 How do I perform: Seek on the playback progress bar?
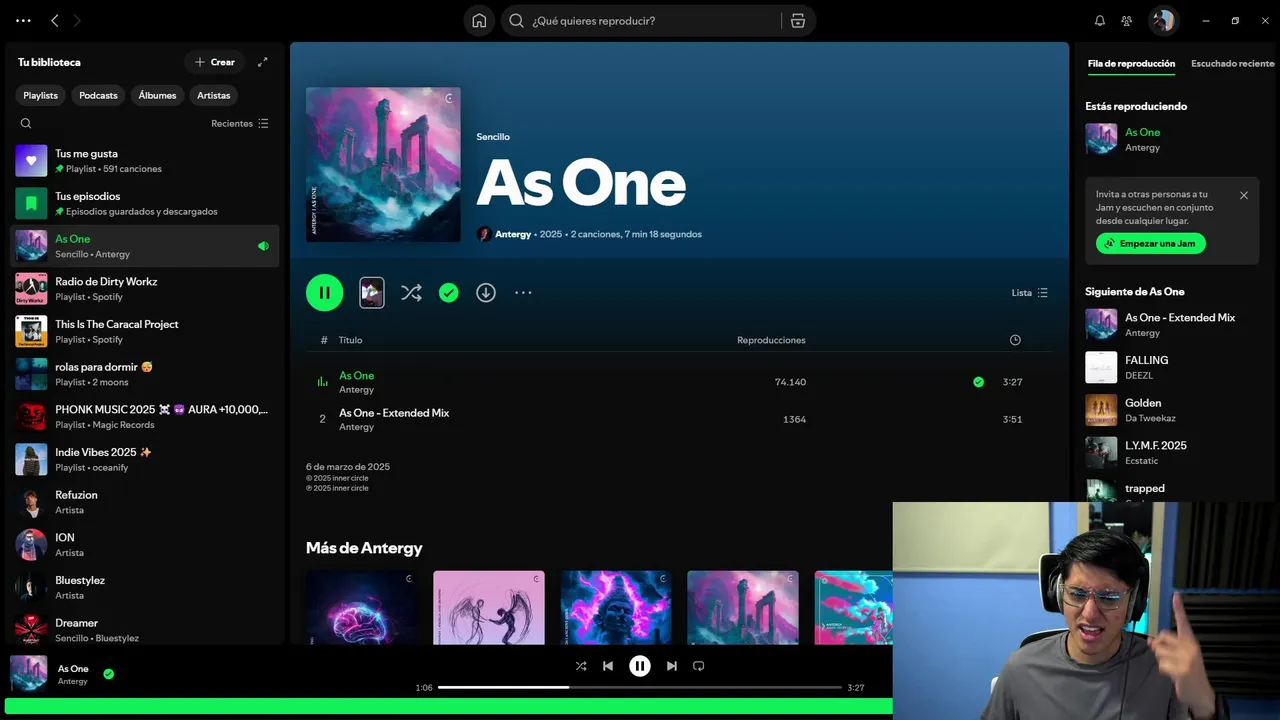pyautogui.click(x=640, y=687)
